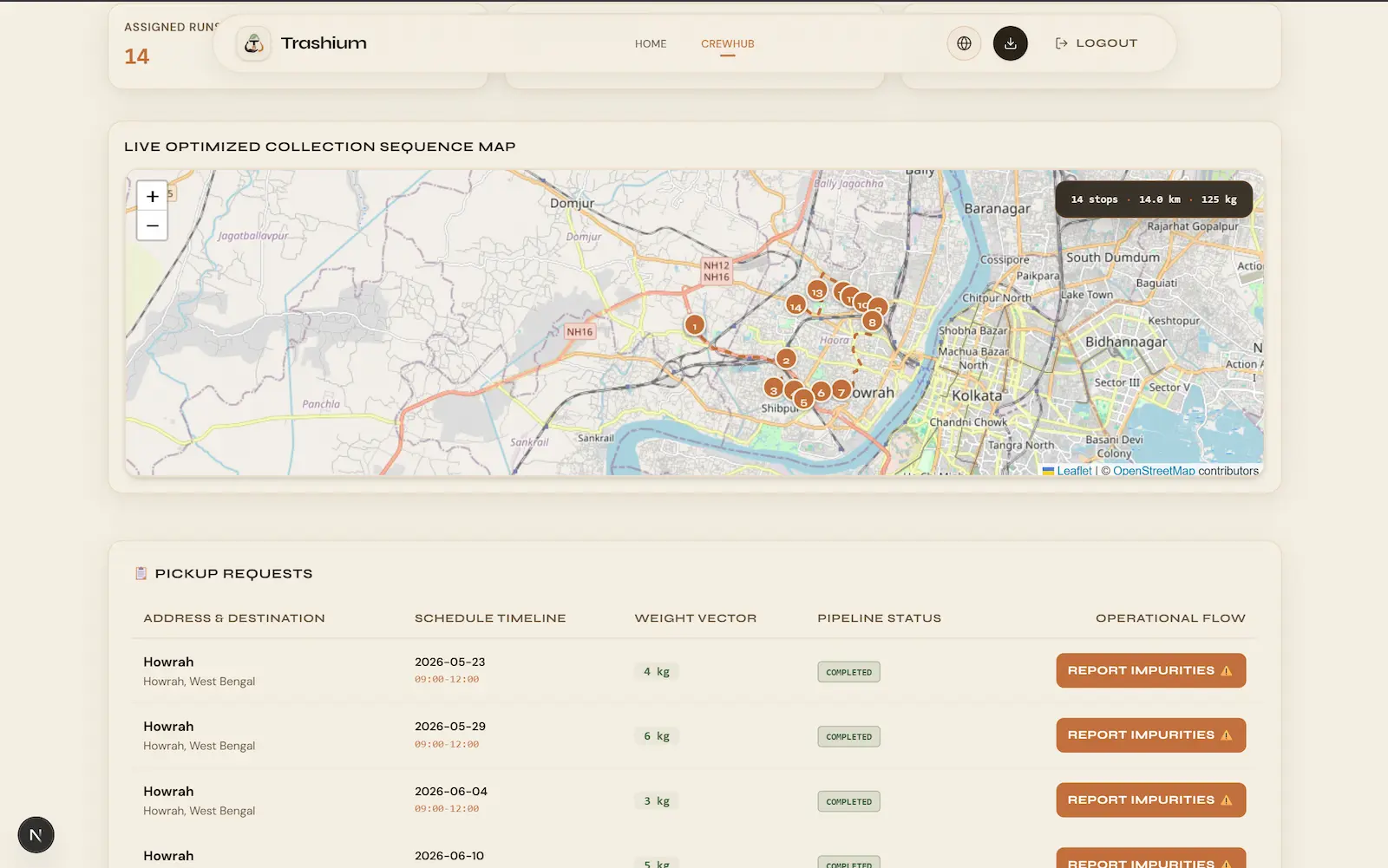Click COMPLETED status in 2026-05-29 row
The width and height of the screenshot is (1388, 868).
848,737
